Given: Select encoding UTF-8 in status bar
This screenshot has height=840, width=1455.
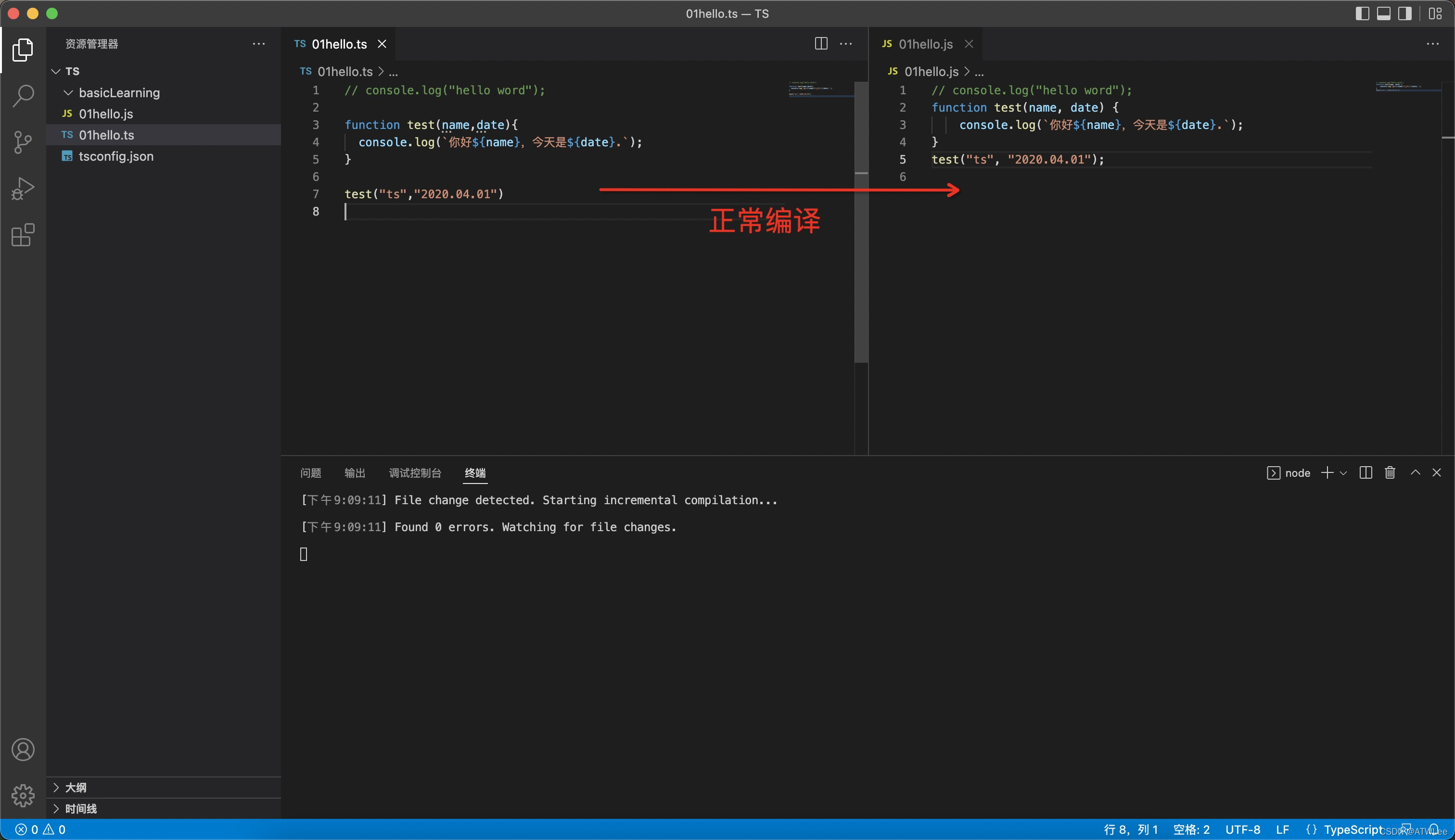Looking at the screenshot, I should click(1243, 829).
